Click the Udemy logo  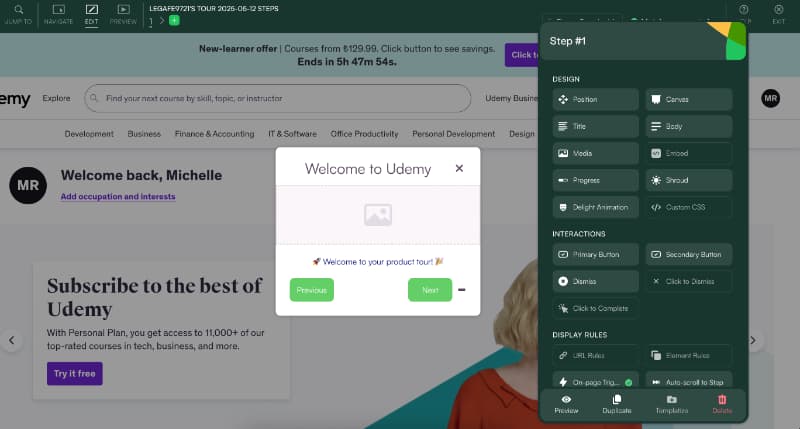[15, 98]
